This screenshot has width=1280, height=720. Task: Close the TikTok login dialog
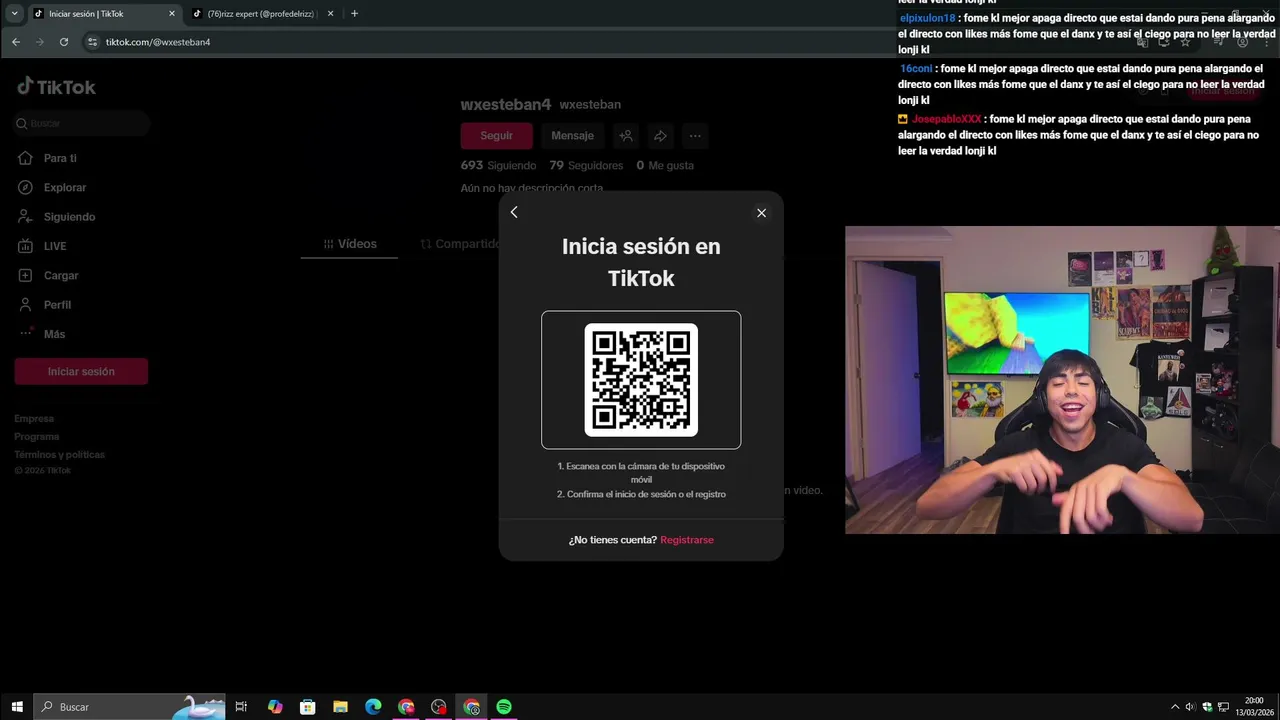761,213
